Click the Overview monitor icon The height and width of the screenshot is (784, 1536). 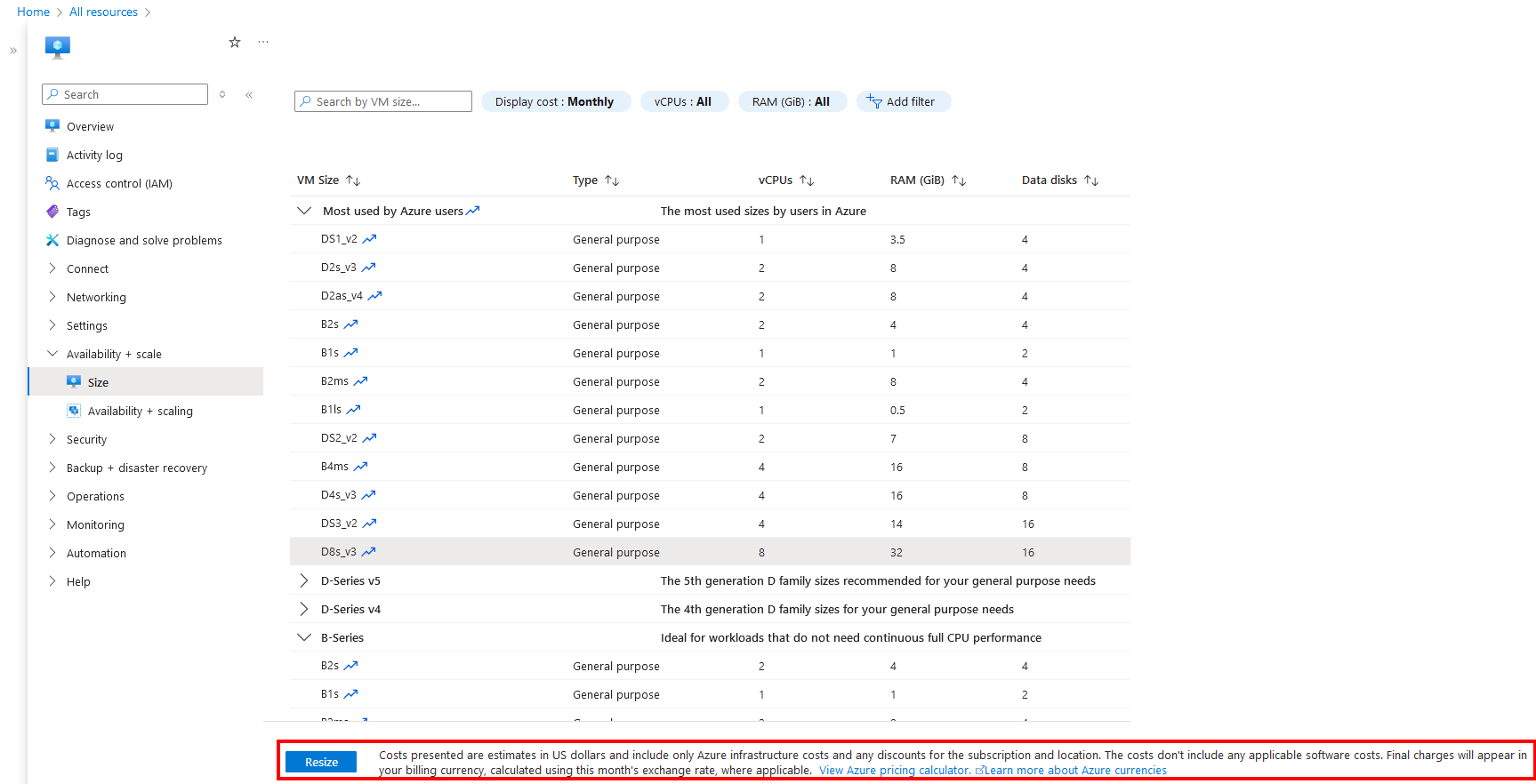52,126
